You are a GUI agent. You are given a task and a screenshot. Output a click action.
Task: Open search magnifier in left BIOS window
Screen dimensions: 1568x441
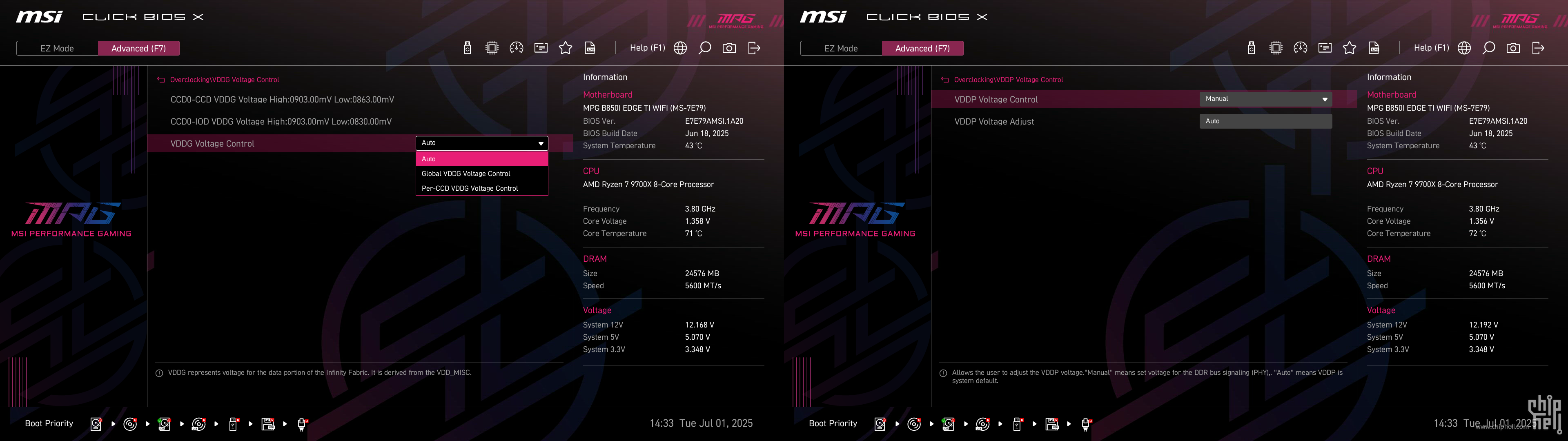click(x=705, y=48)
